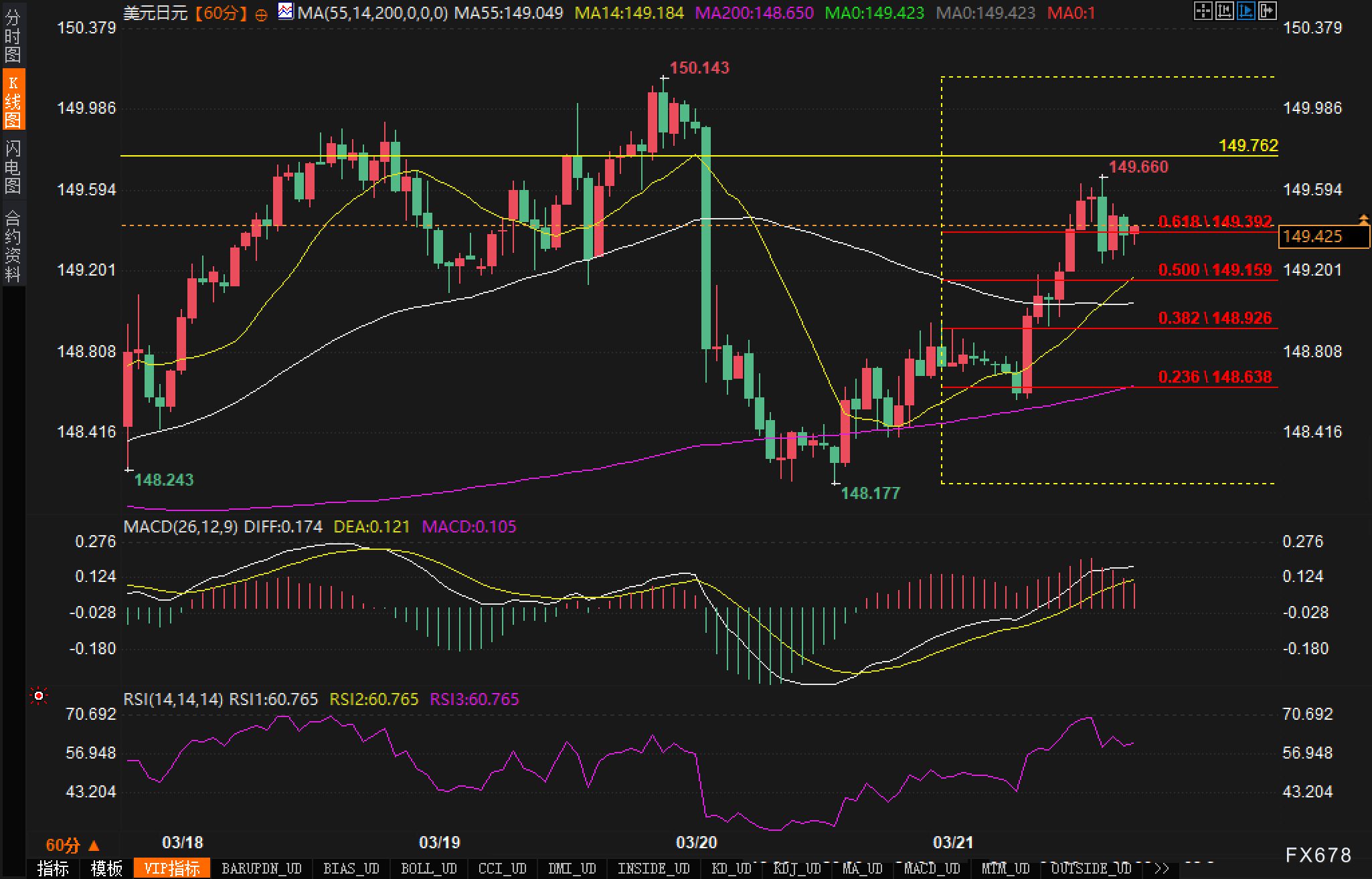Click the 149.762 yellow horizontal line label

(1248, 145)
